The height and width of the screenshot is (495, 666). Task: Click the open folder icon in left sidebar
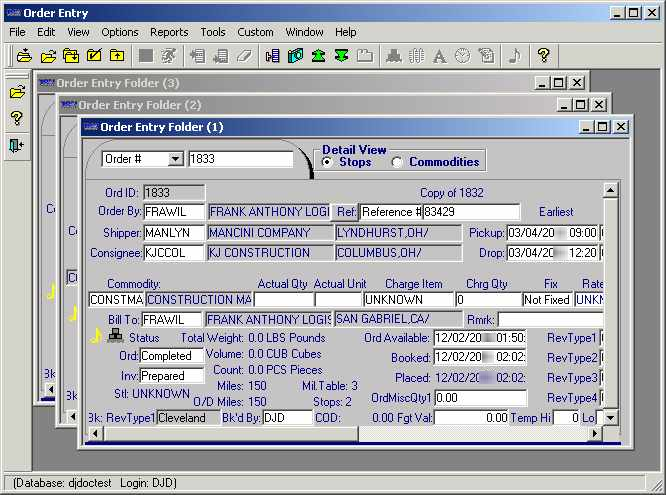16,92
